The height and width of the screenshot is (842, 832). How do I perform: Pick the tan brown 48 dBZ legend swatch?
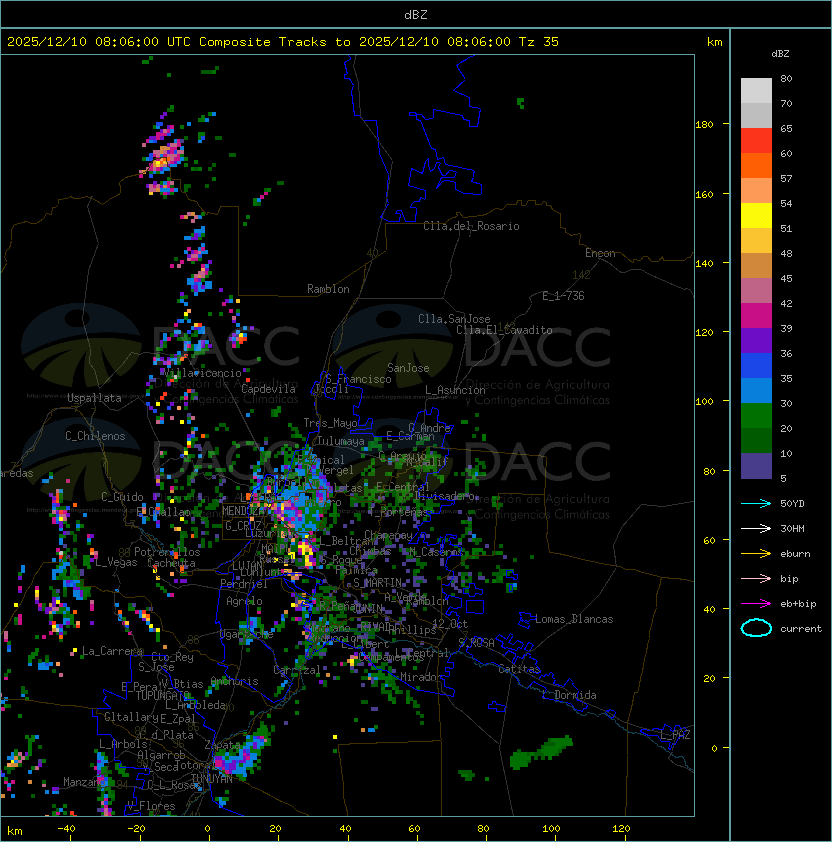tap(756, 266)
